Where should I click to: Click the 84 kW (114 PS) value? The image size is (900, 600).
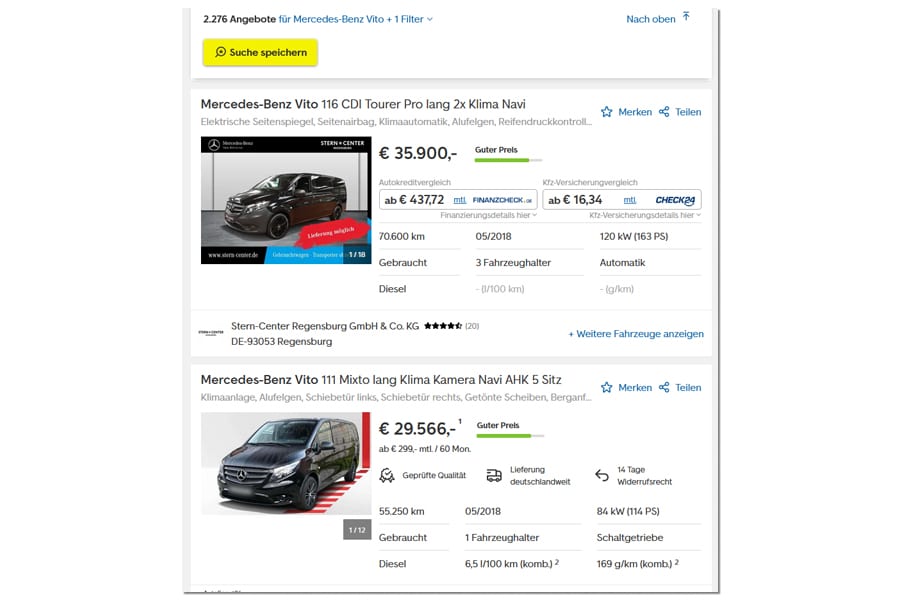tap(628, 511)
